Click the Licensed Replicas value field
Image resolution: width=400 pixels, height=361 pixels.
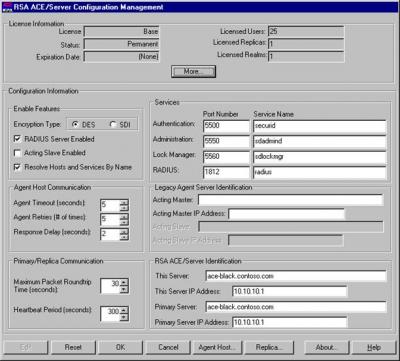click(306, 44)
